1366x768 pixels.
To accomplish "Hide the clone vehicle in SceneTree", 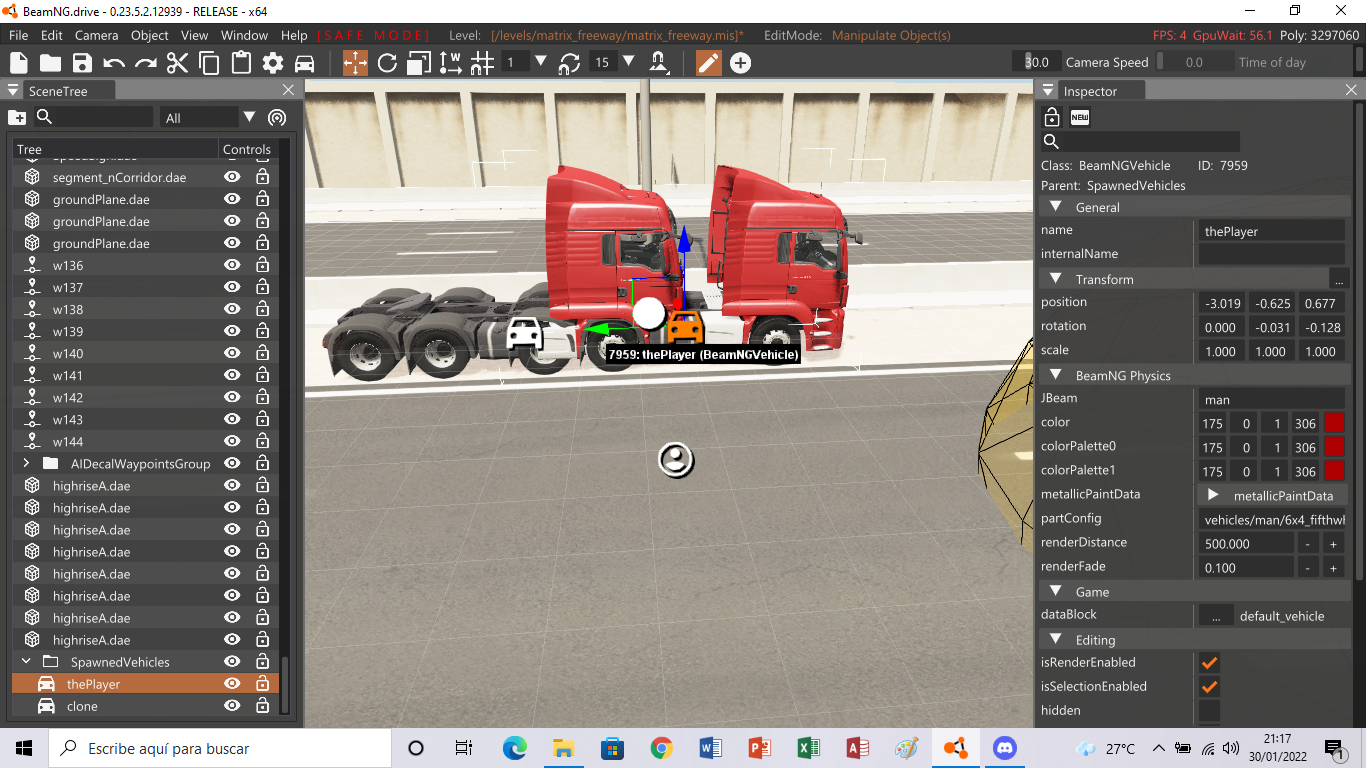I will (232, 706).
